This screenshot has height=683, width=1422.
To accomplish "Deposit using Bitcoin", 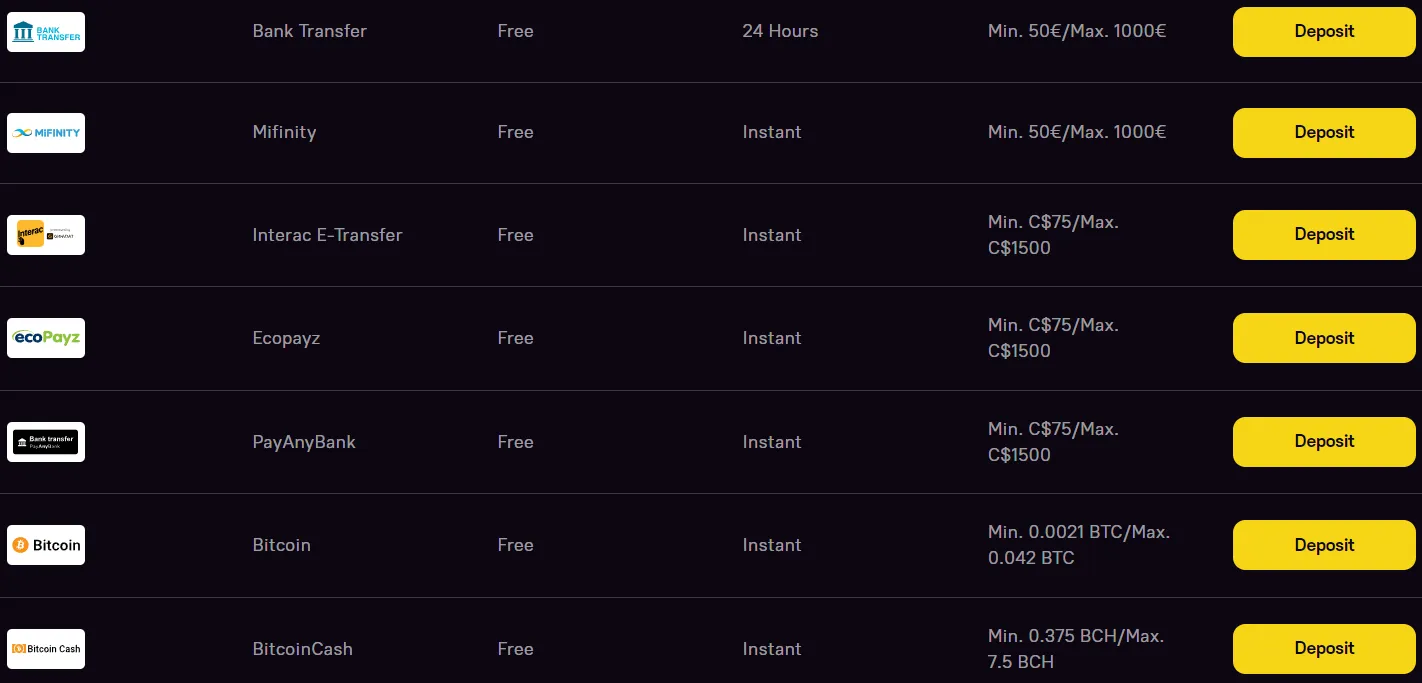I will pyautogui.click(x=1324, y=545).
